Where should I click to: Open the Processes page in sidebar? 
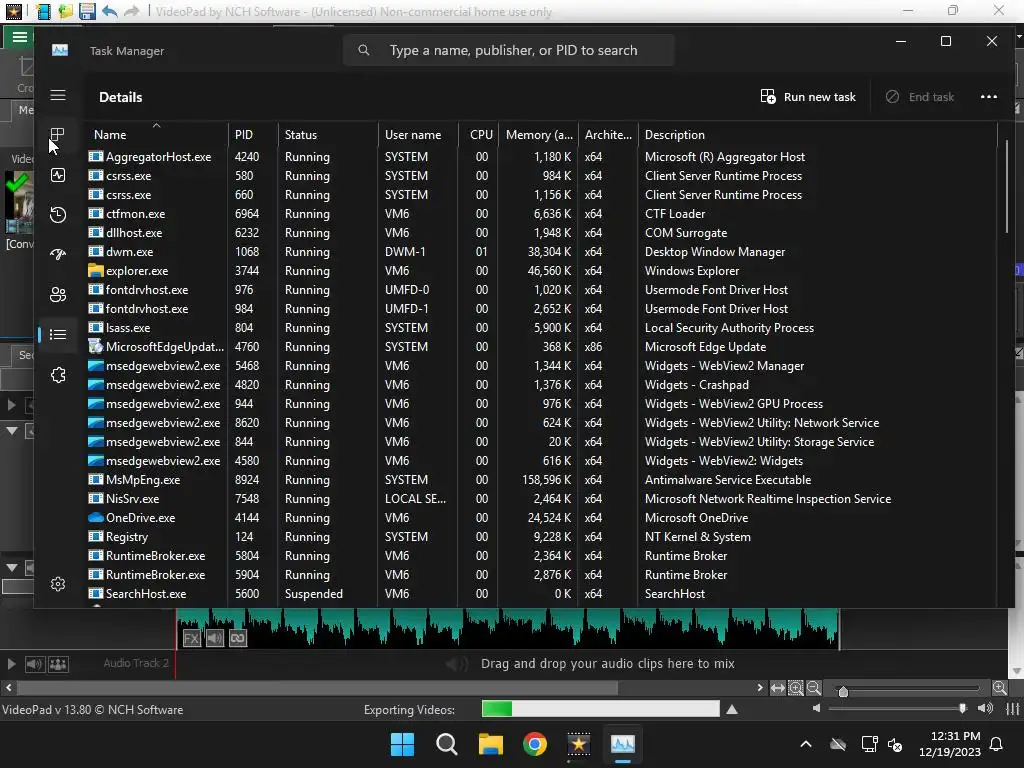57,135
